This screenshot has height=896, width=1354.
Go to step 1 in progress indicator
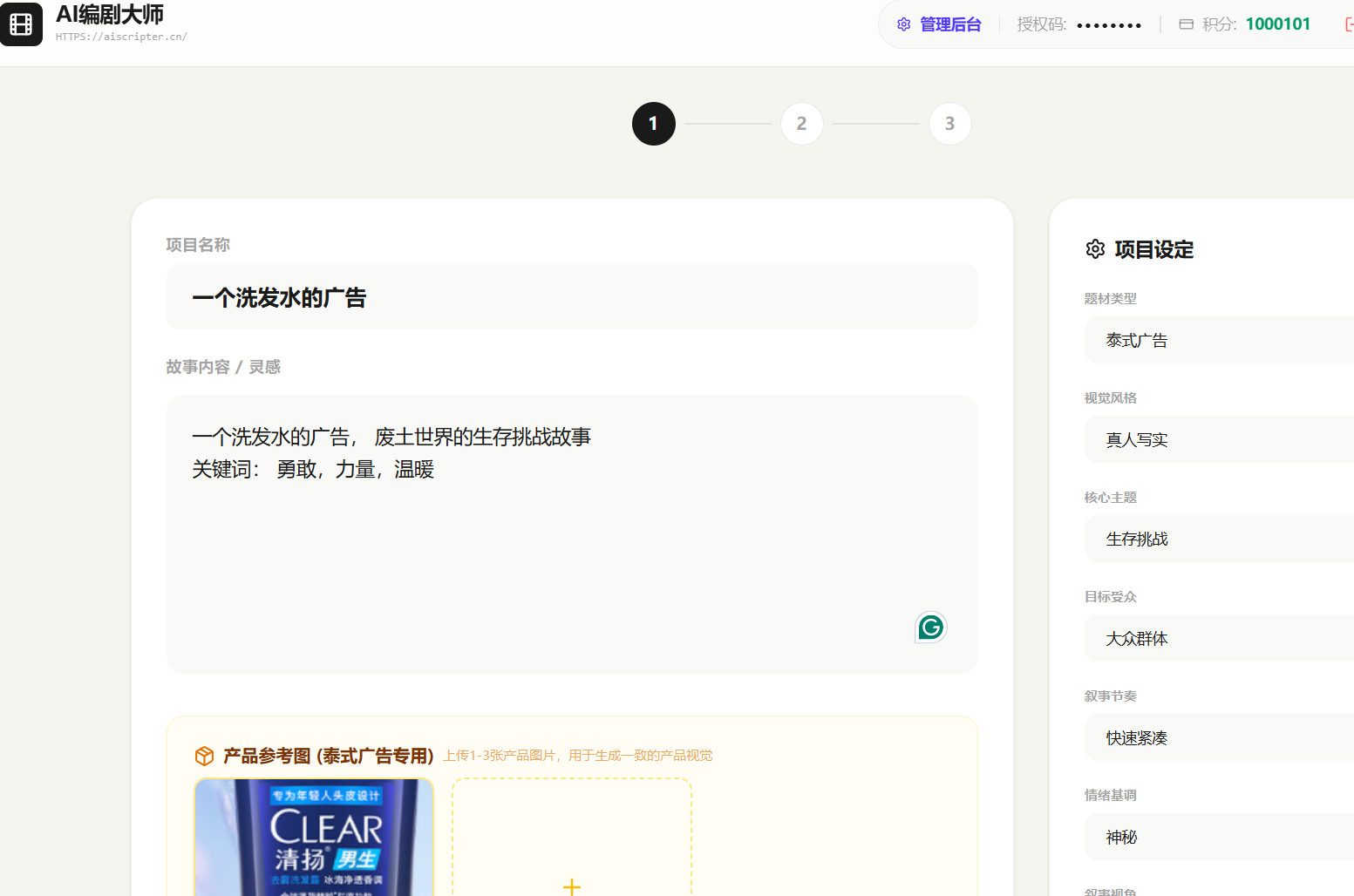tap(653, 124)
